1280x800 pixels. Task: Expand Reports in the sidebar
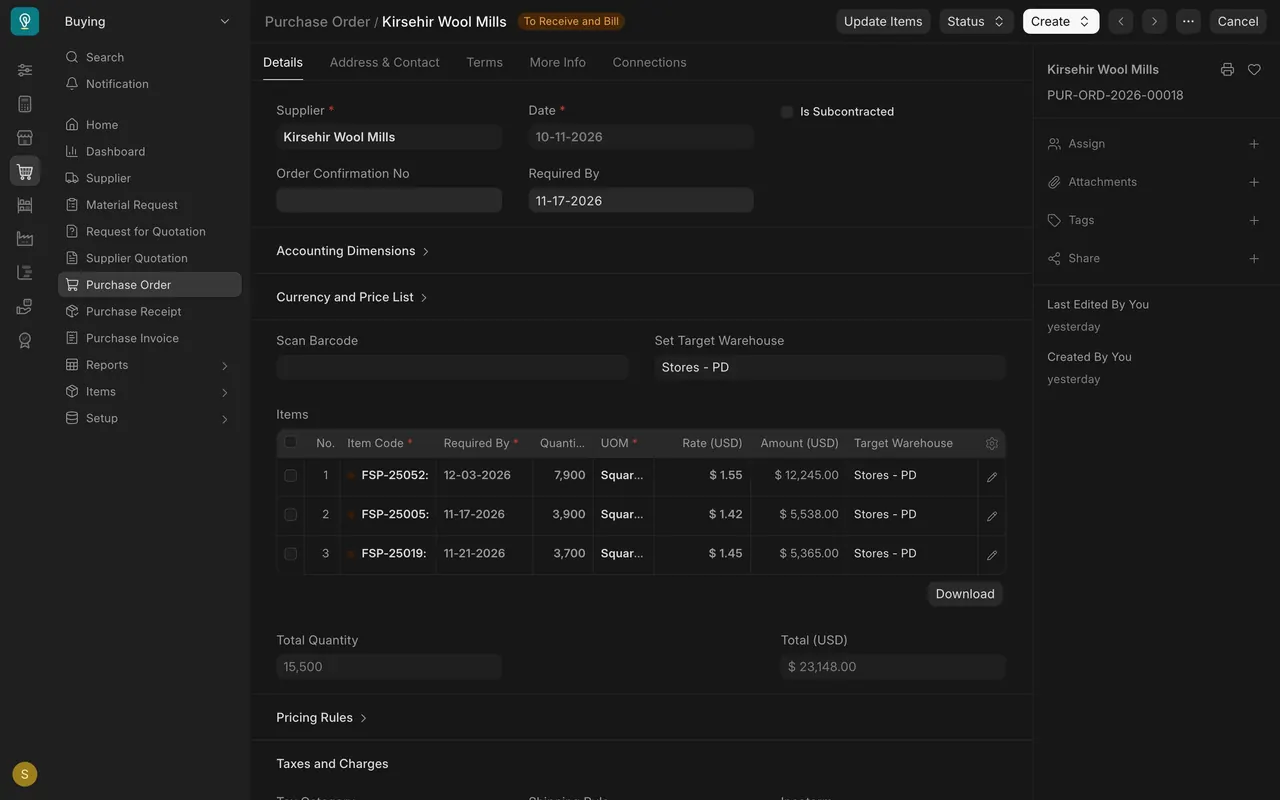[147, 365]
